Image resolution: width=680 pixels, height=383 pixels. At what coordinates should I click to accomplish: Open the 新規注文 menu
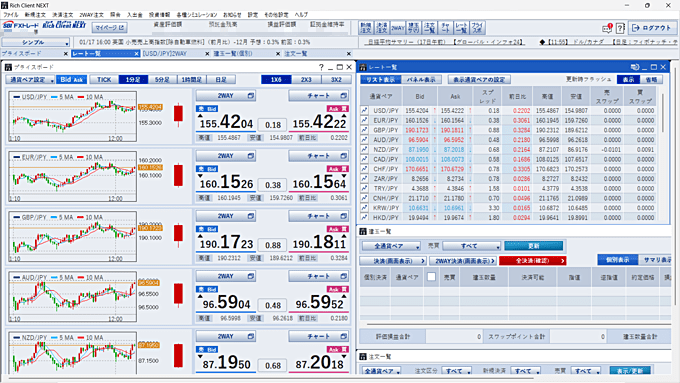tap(35, 15)
